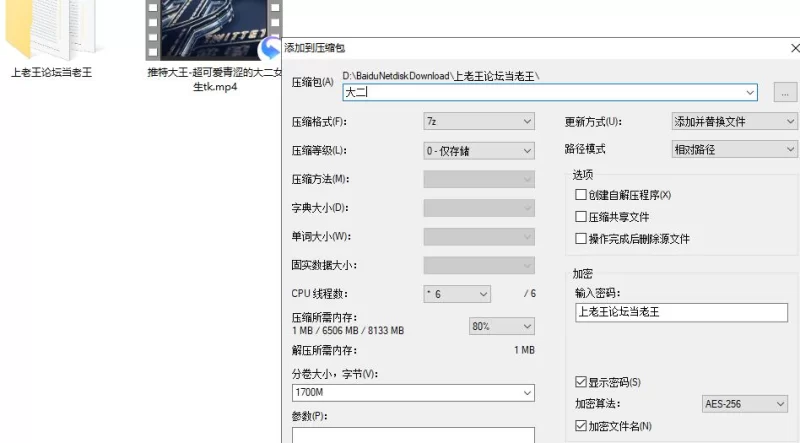This screenshot has width=800, height=443.
Task: Click the 推特大王 mp4 file name
Action: 215,80
